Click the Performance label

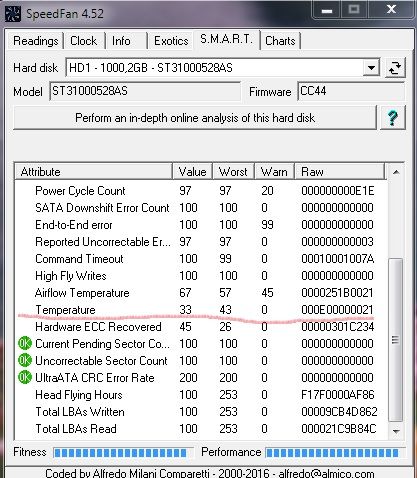231,452
